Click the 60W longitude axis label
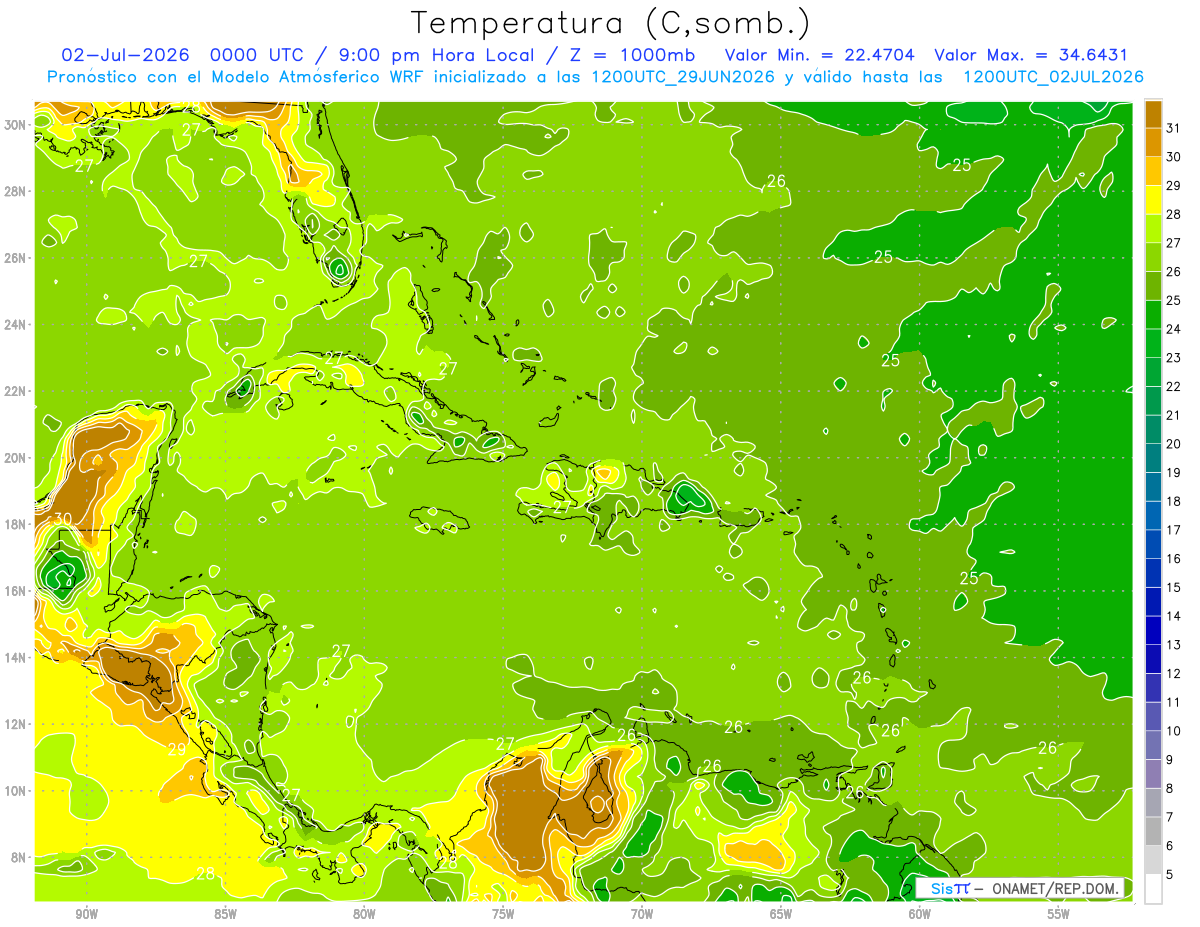The width and height of the screenshot is (1200, 927). click(x=920, y=914)
